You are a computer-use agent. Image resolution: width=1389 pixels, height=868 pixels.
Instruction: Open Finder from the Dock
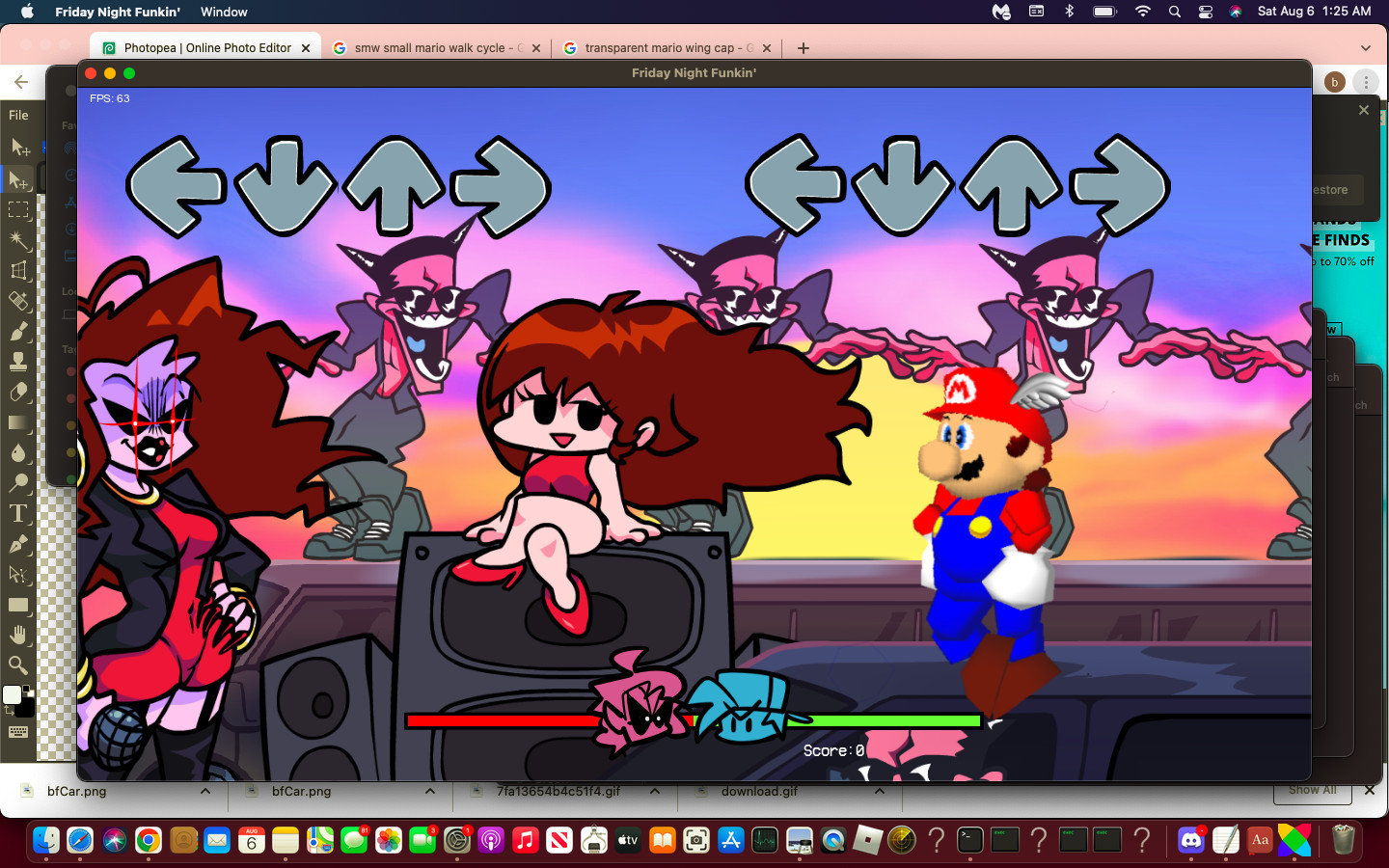[45, 840]
